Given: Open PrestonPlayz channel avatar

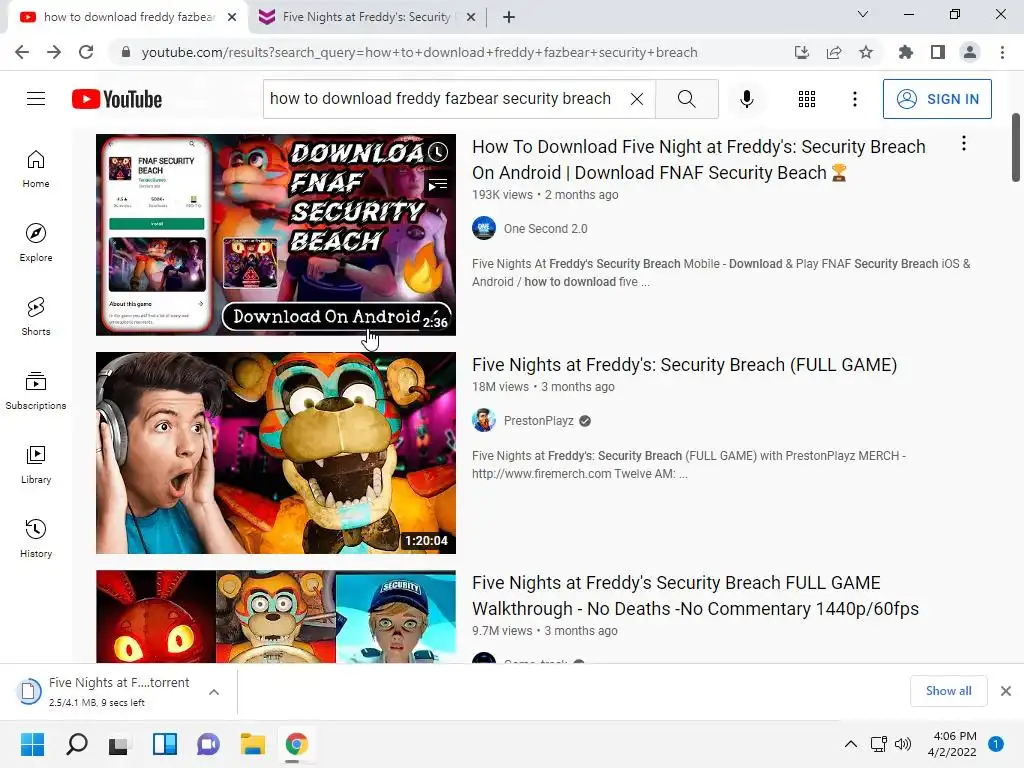Looking at the screenshot, I should click(484, 421).
